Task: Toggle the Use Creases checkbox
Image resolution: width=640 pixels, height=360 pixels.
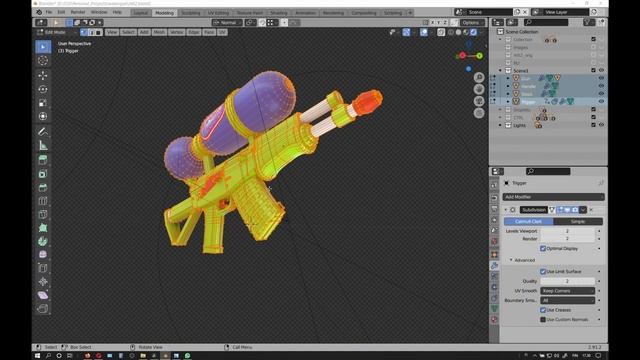Action: (x=543, y=310)
